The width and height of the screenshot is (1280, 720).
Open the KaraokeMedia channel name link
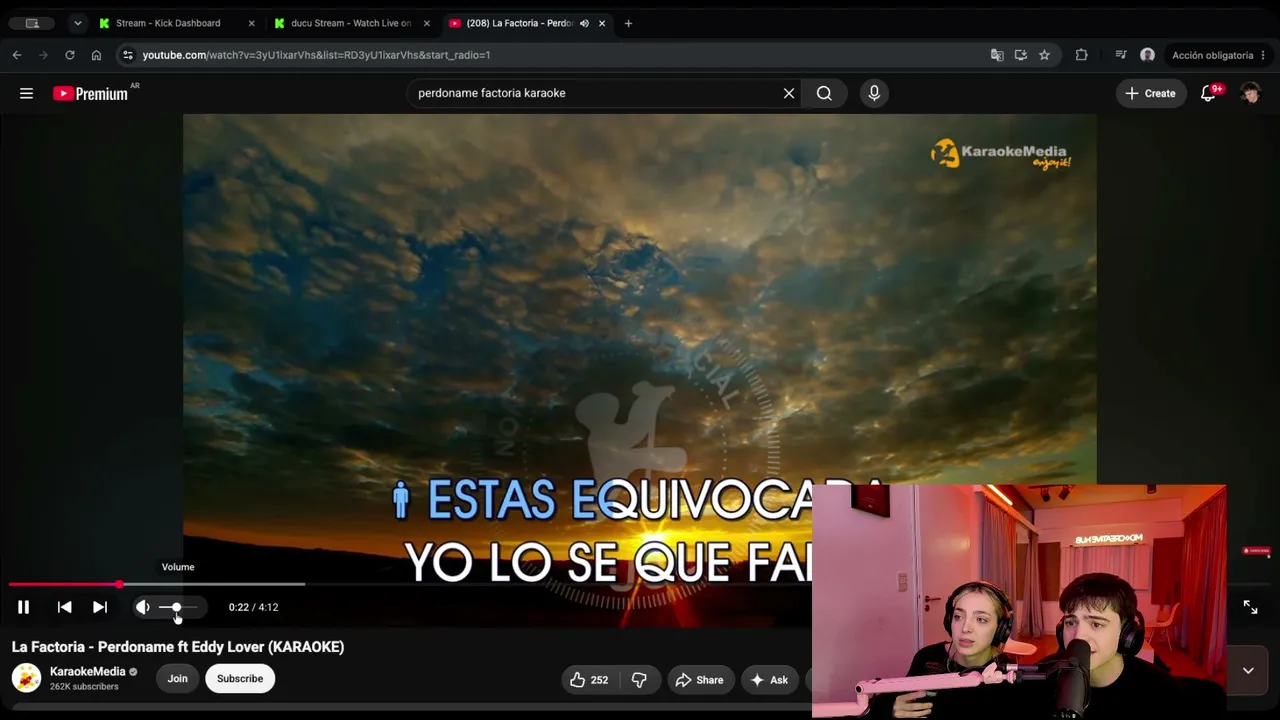tap(88, 672)
